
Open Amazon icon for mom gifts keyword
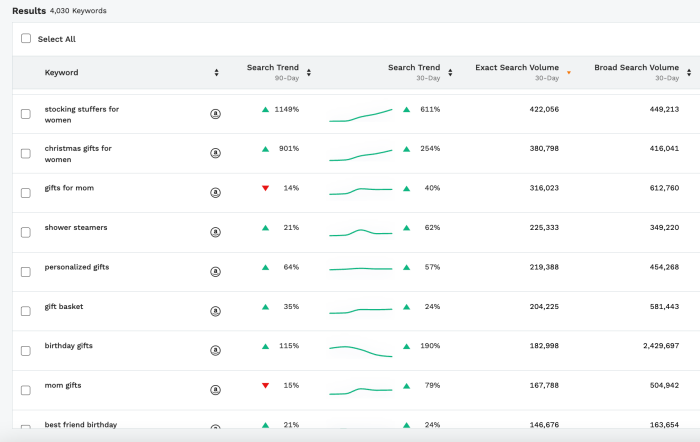[x=215, y=390]
